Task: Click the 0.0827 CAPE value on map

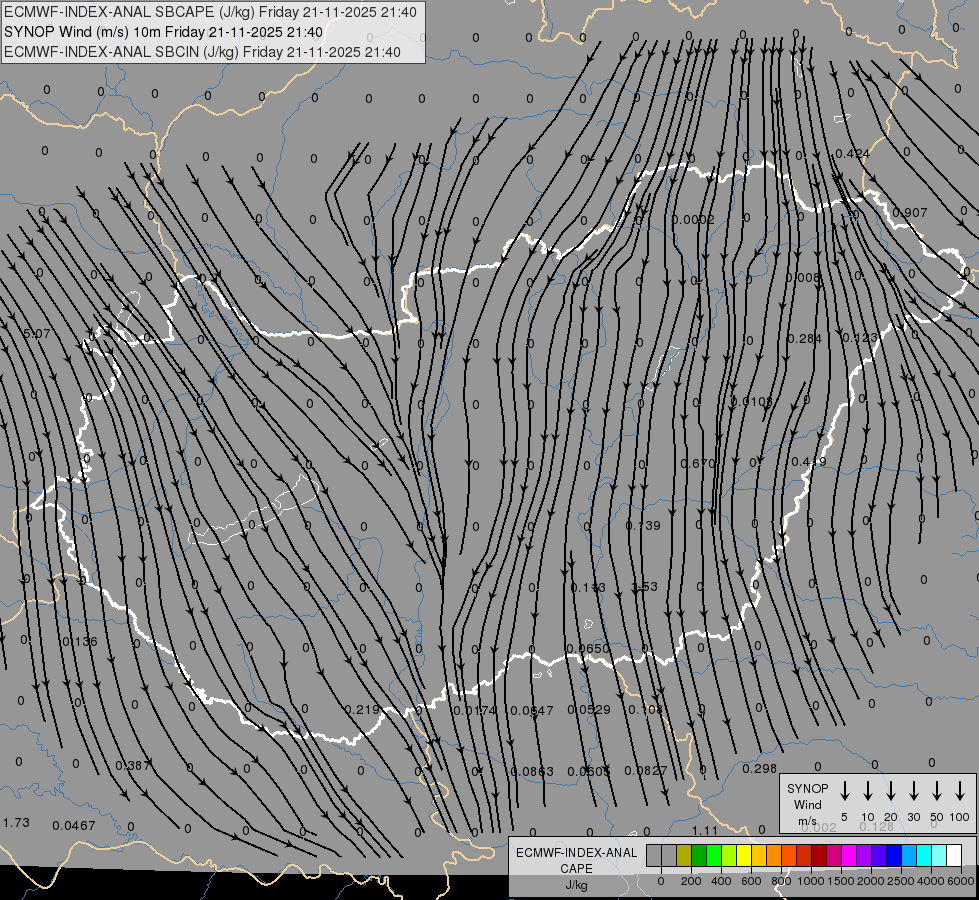Action: [646, 771]
